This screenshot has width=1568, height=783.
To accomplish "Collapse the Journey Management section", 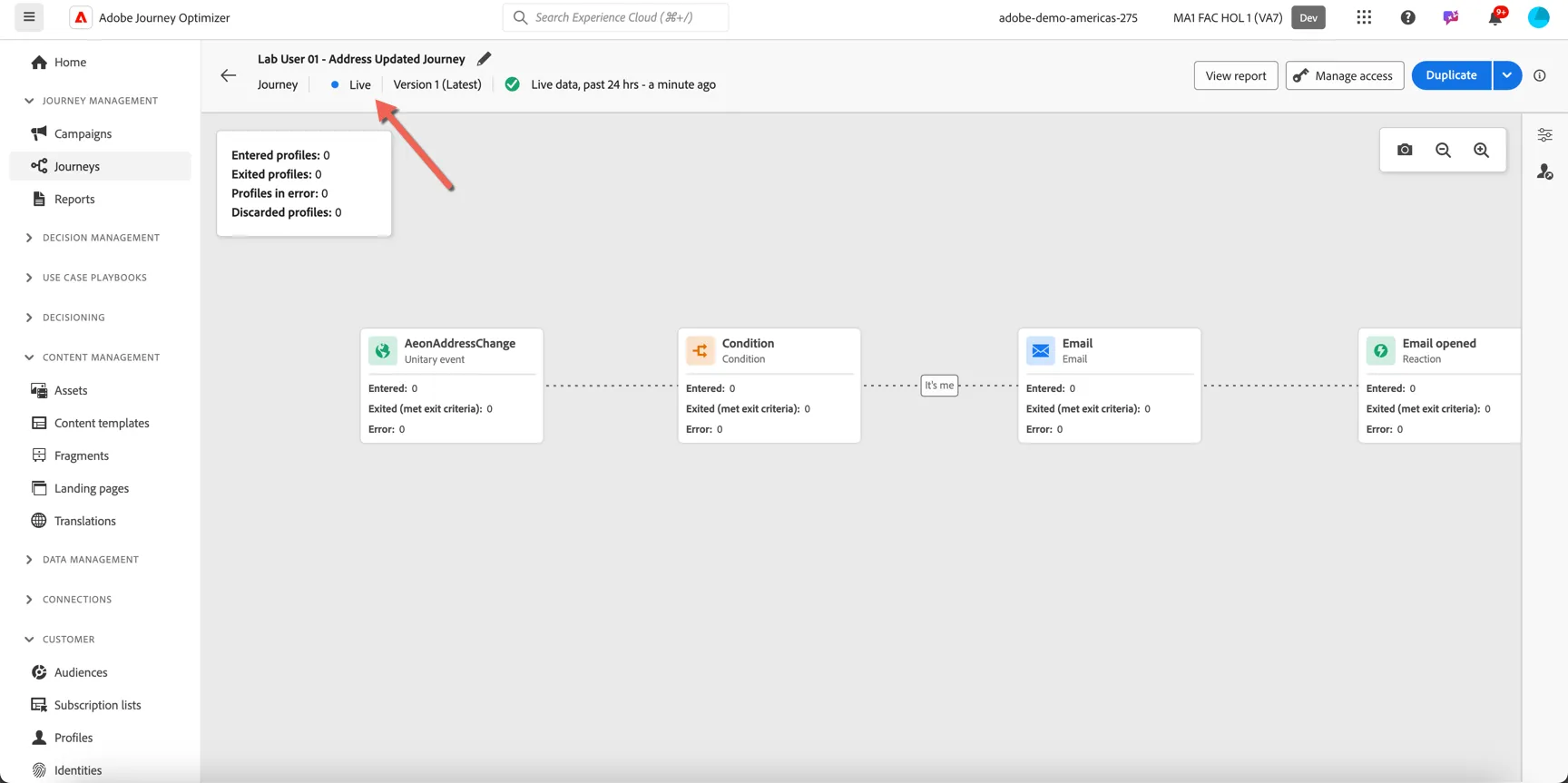I will [29, 101].
